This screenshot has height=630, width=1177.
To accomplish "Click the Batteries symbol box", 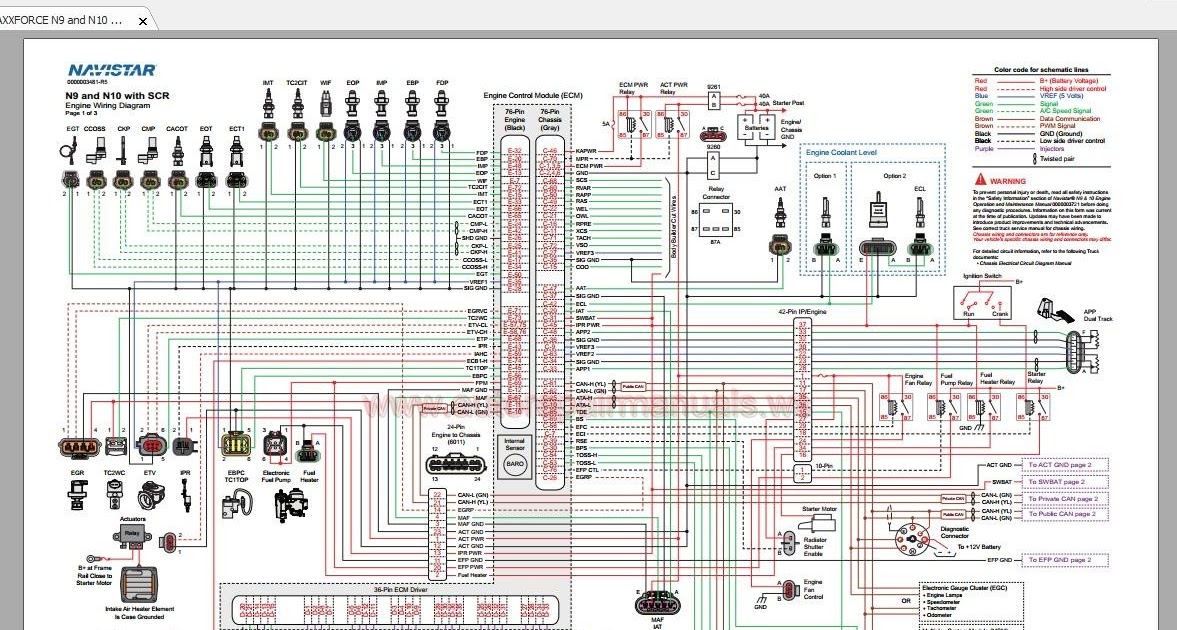I will (757, 128).
